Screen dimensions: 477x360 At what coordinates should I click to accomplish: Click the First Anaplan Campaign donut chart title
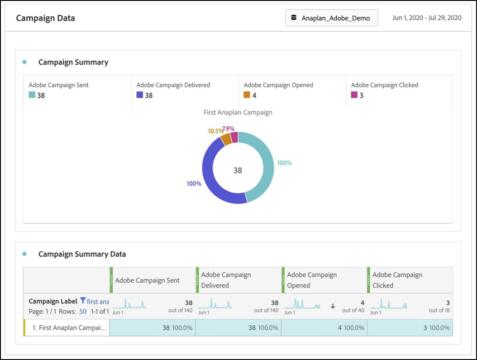tap(238, 112)
